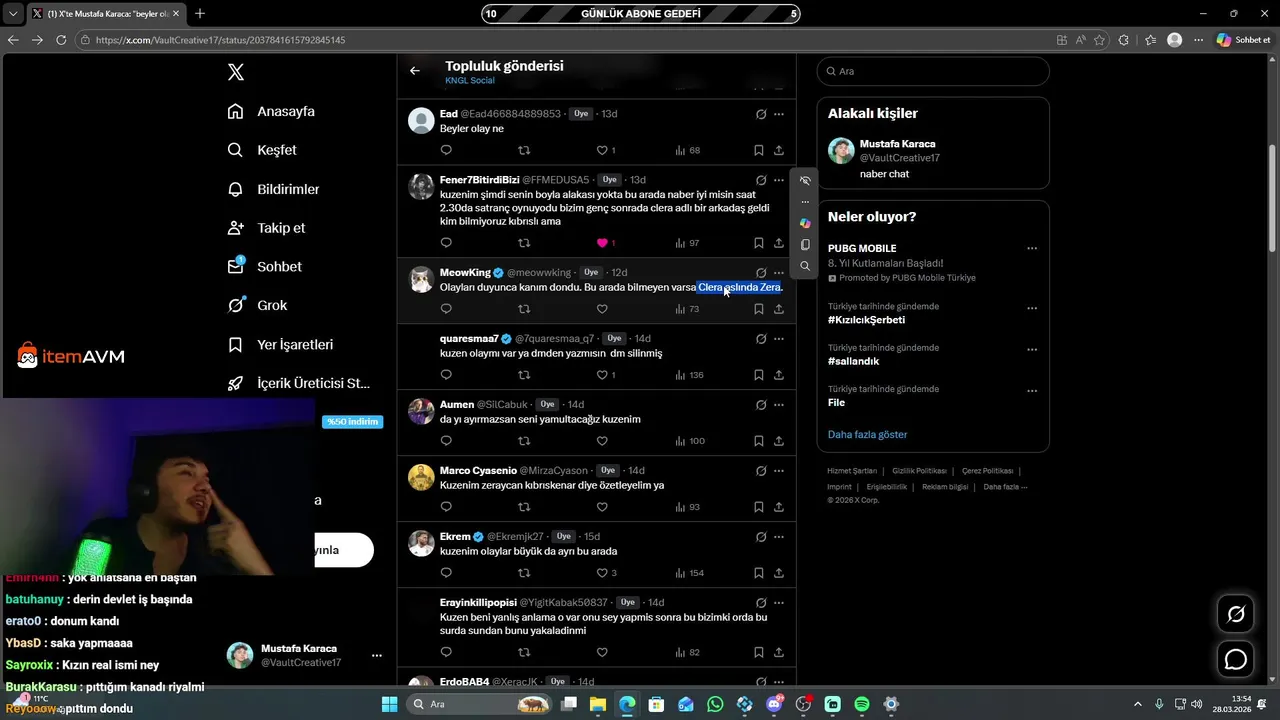The image size is (1280, 720).
Task: Open Yer İşaretleri in the sidebar
Action: 281,344
